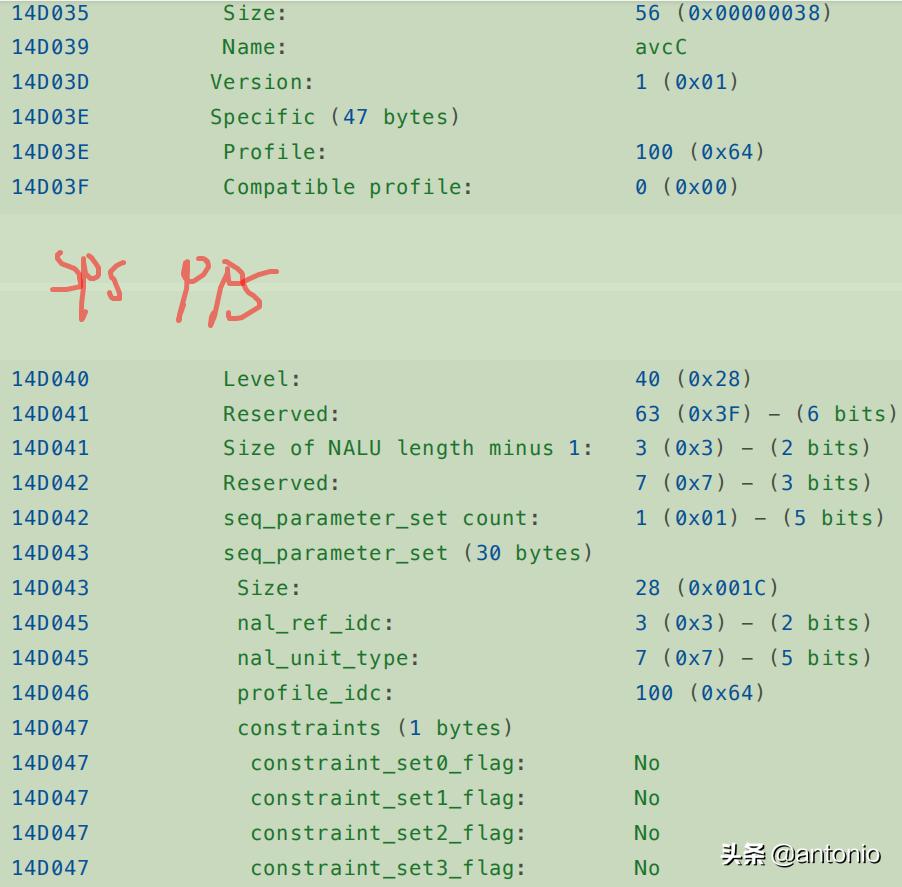Select the constraint_set2_flag row

click(x=388, y=833)
